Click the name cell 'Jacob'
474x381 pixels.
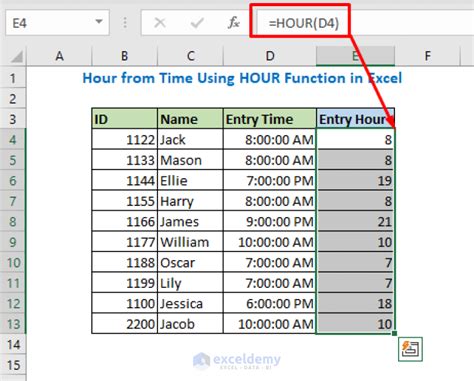pos(190,324)
